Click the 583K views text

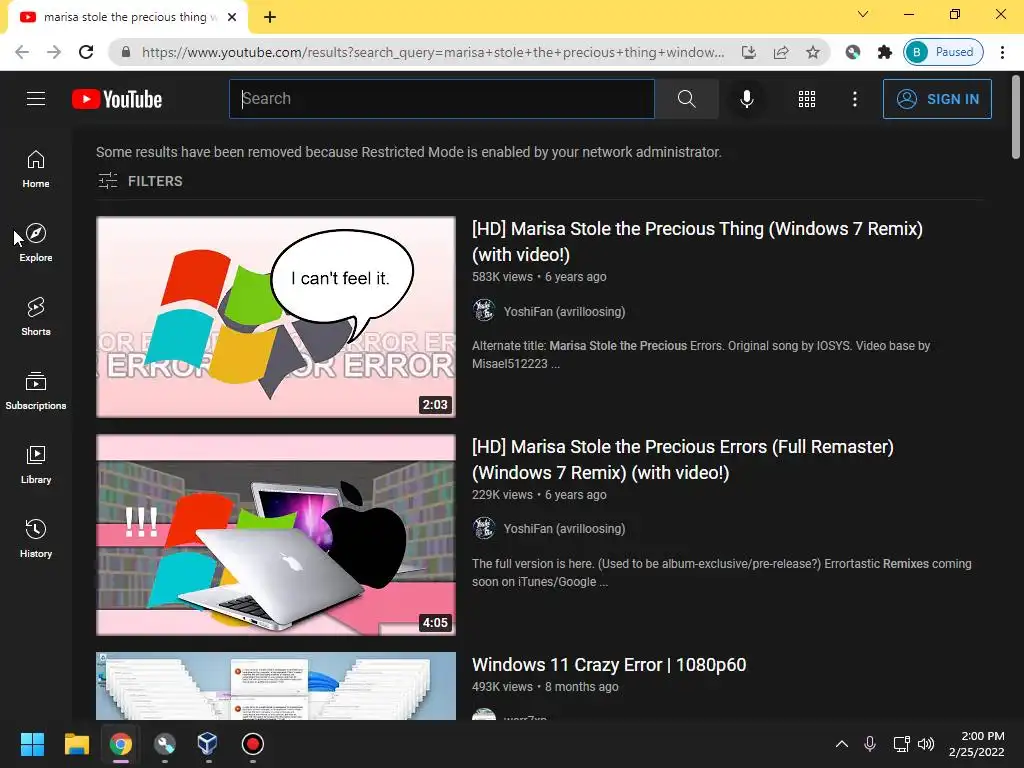(x=502, y=277)
